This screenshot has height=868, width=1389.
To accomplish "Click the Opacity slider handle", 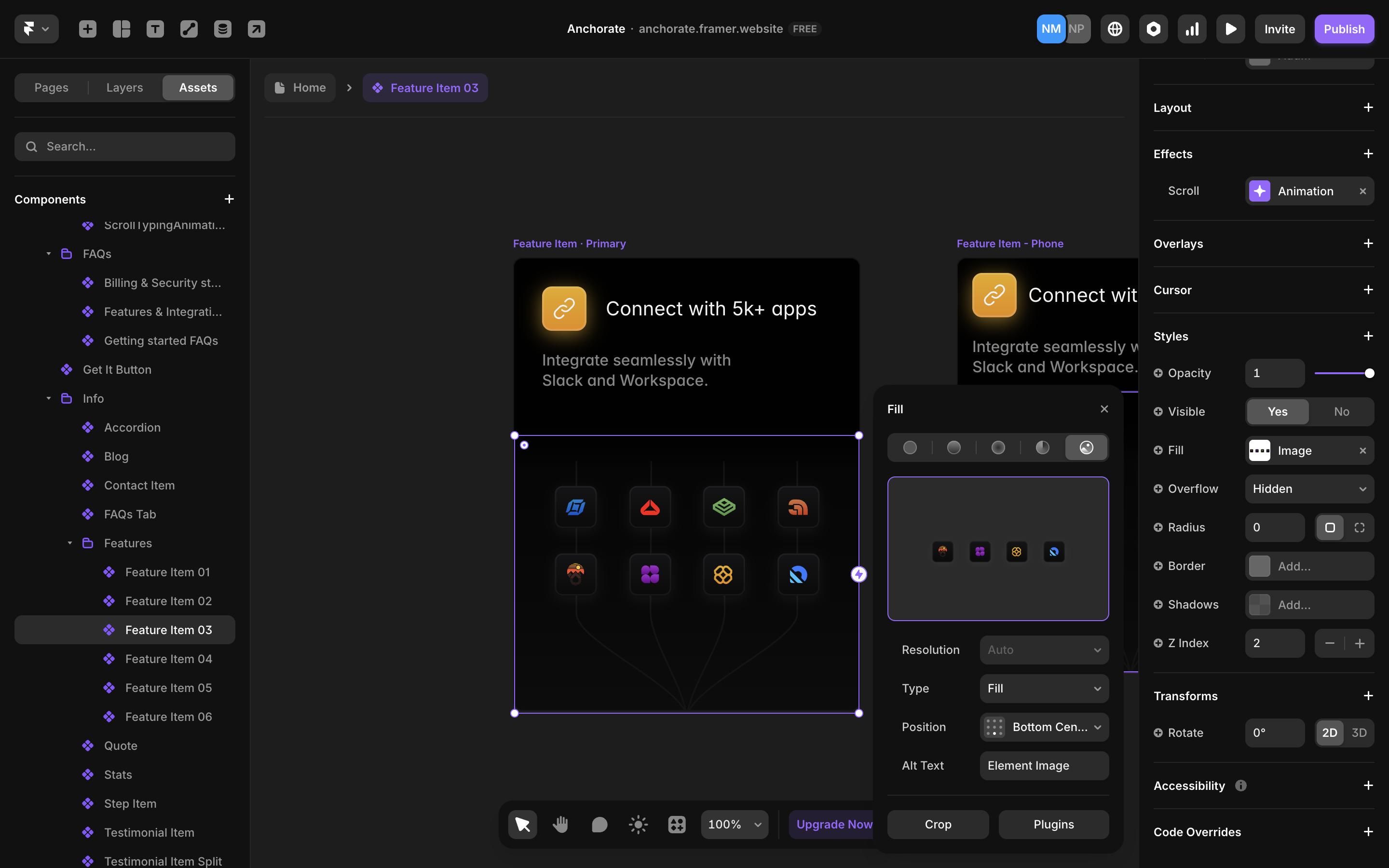I will [1370, 373].
